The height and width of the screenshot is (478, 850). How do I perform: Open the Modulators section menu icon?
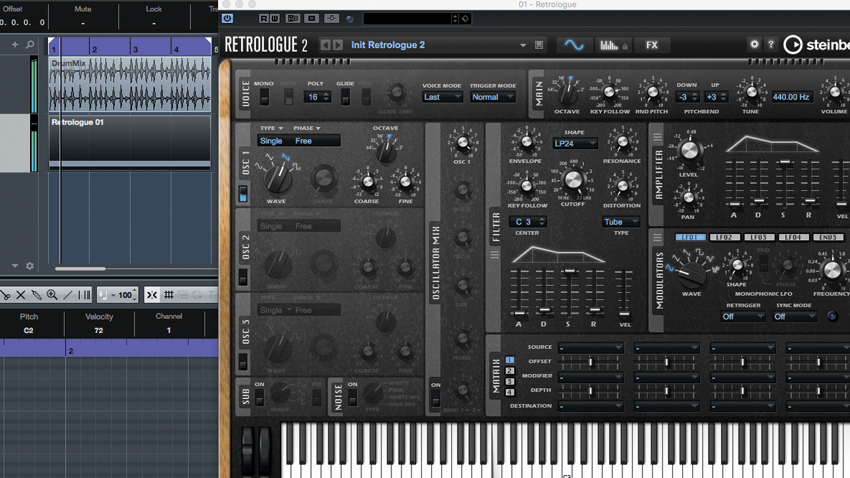tap(658, 237)
